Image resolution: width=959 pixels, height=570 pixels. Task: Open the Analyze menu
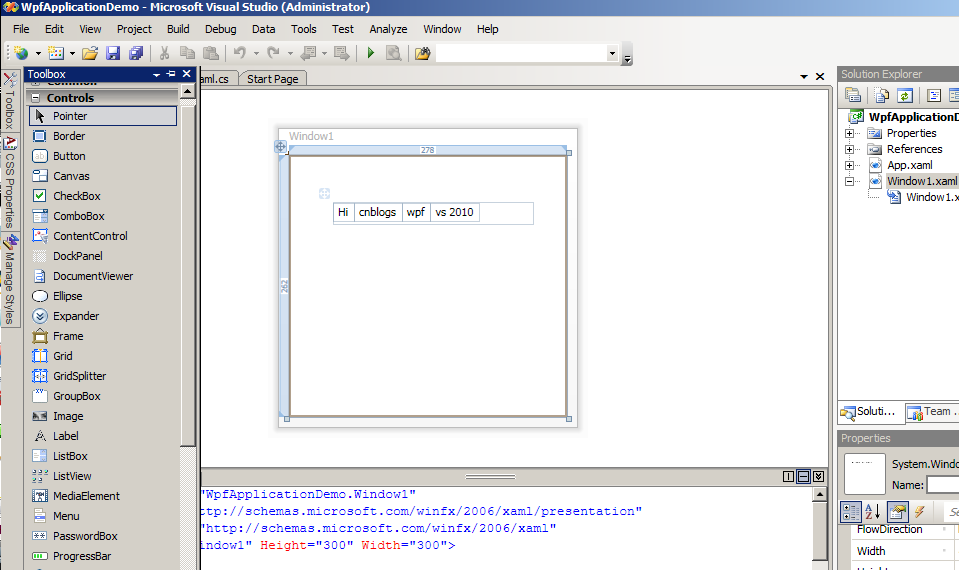pos(388,29)
